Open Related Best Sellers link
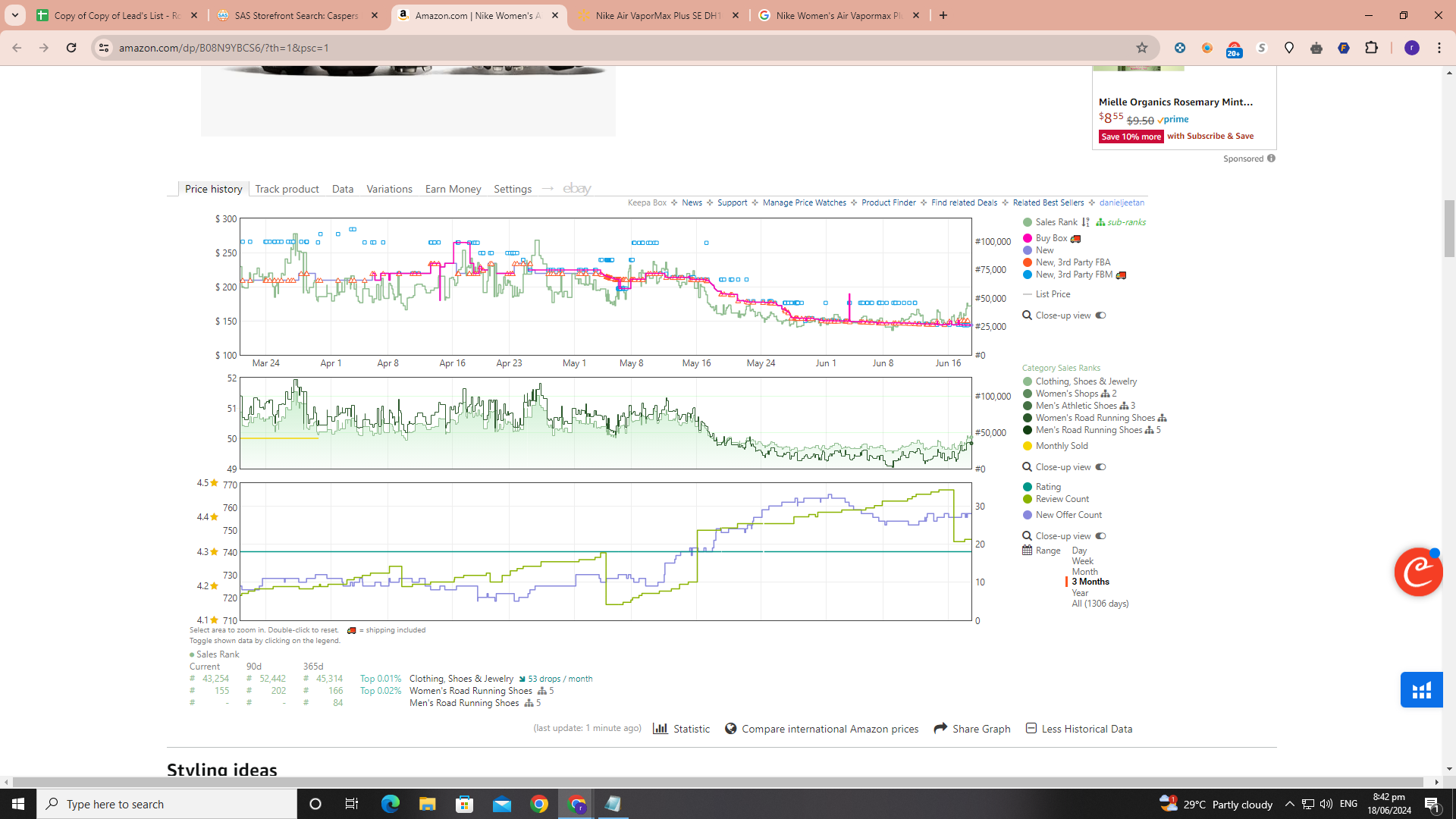Image resolution: width=1456 pixels, height=819 pixels. (x=1048, y=202)
